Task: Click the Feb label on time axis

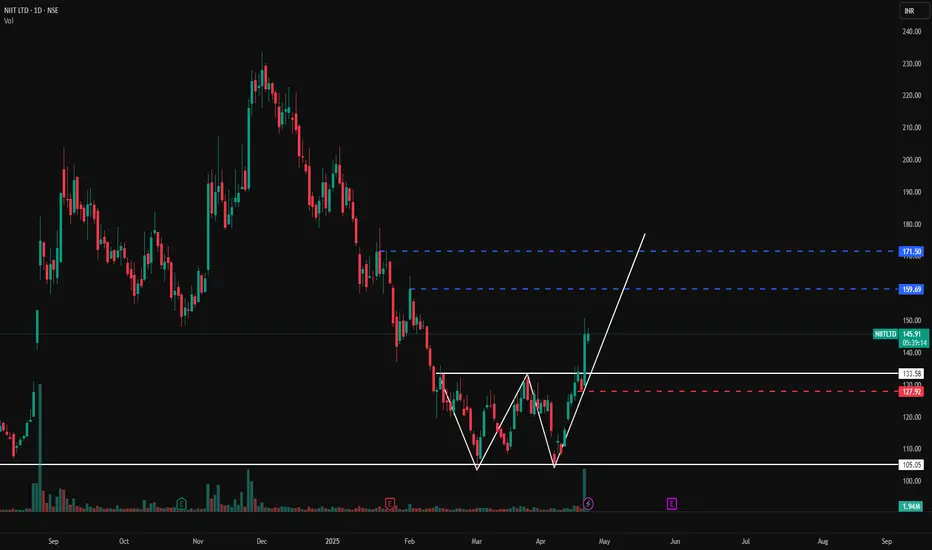Action: pyautogui.click(x=410, y=541)
